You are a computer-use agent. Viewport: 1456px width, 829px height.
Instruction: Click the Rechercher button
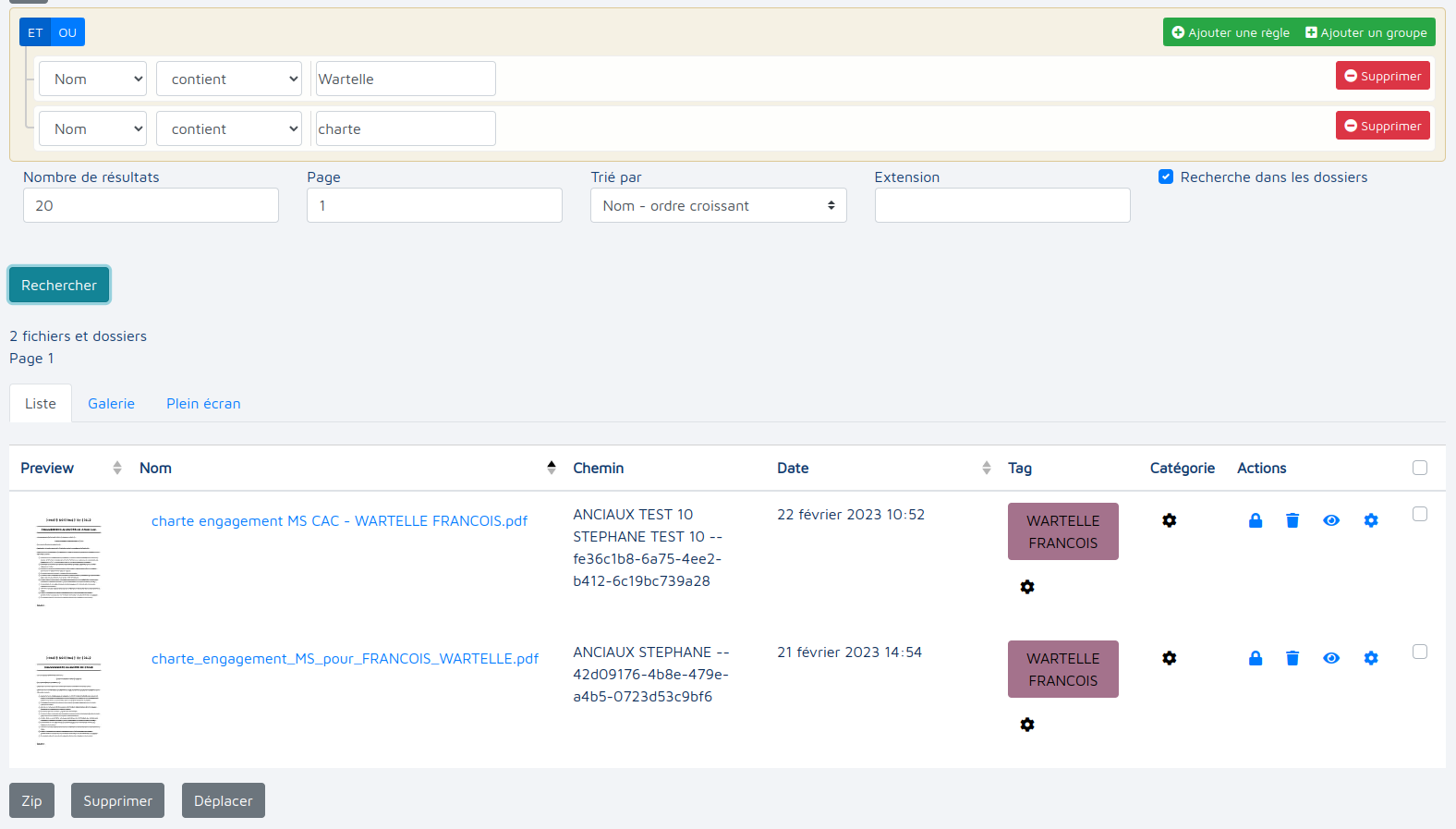click(x=59, y=285)
